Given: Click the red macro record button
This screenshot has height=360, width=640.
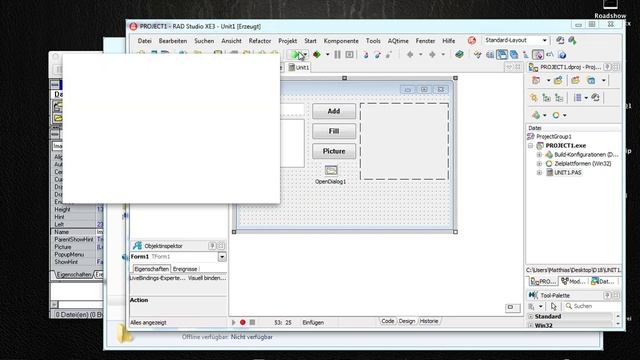Looking at the screenshot, I should pyautogui.click(x=242, y=322).
